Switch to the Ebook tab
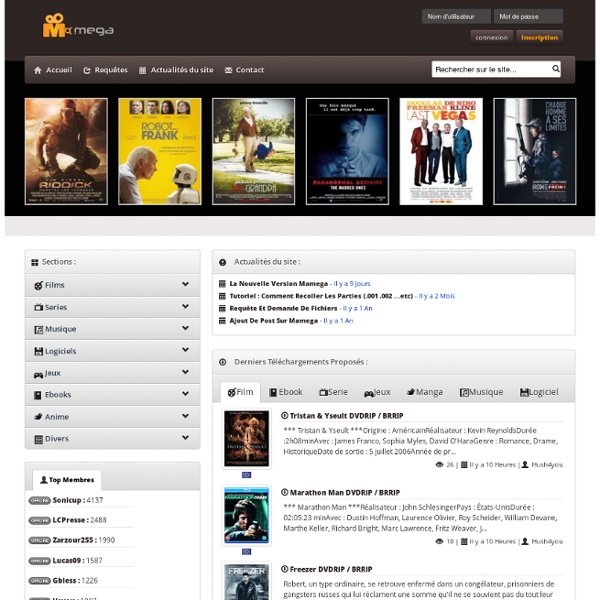This screenshot has width=600, height=600. [286, 392]
